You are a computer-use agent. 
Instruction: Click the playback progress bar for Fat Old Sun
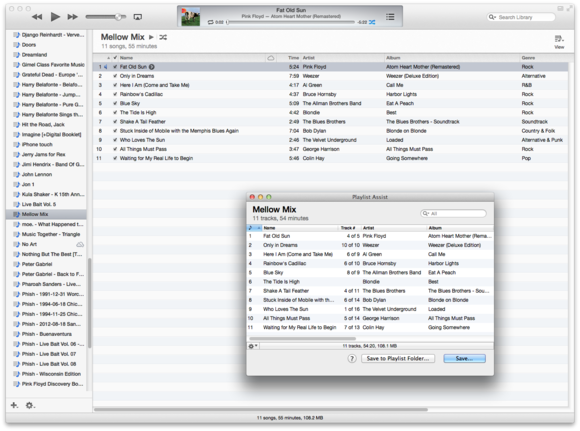pos(291,22)
